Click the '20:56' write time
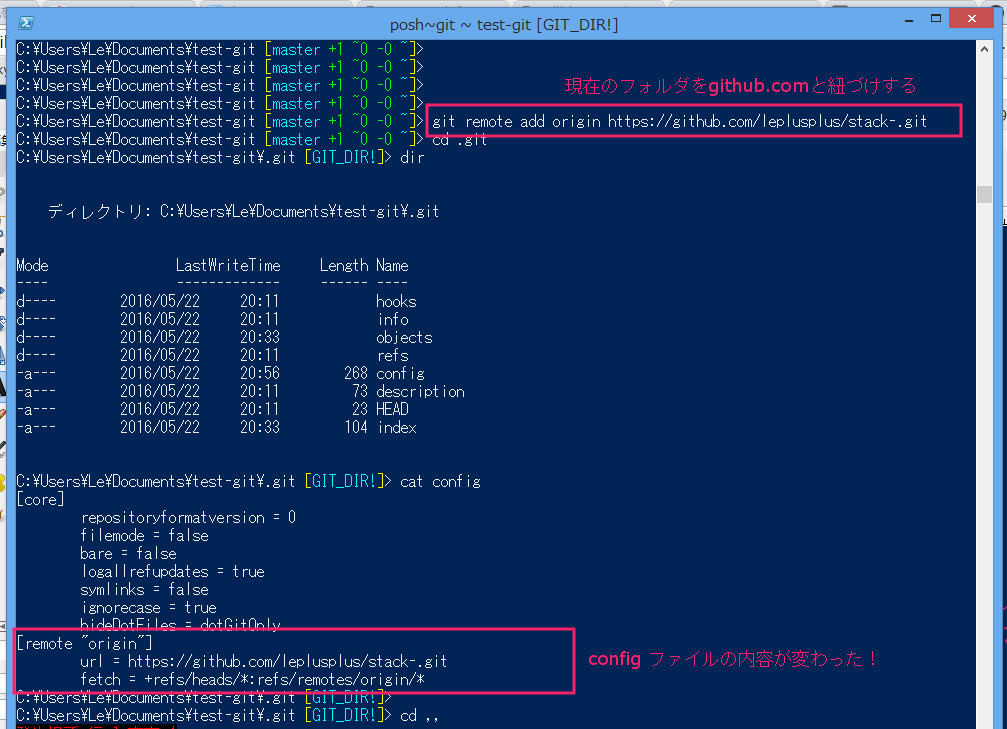Image resolution: width=1007 pixels, height=729 pixels. coord(259,373)
